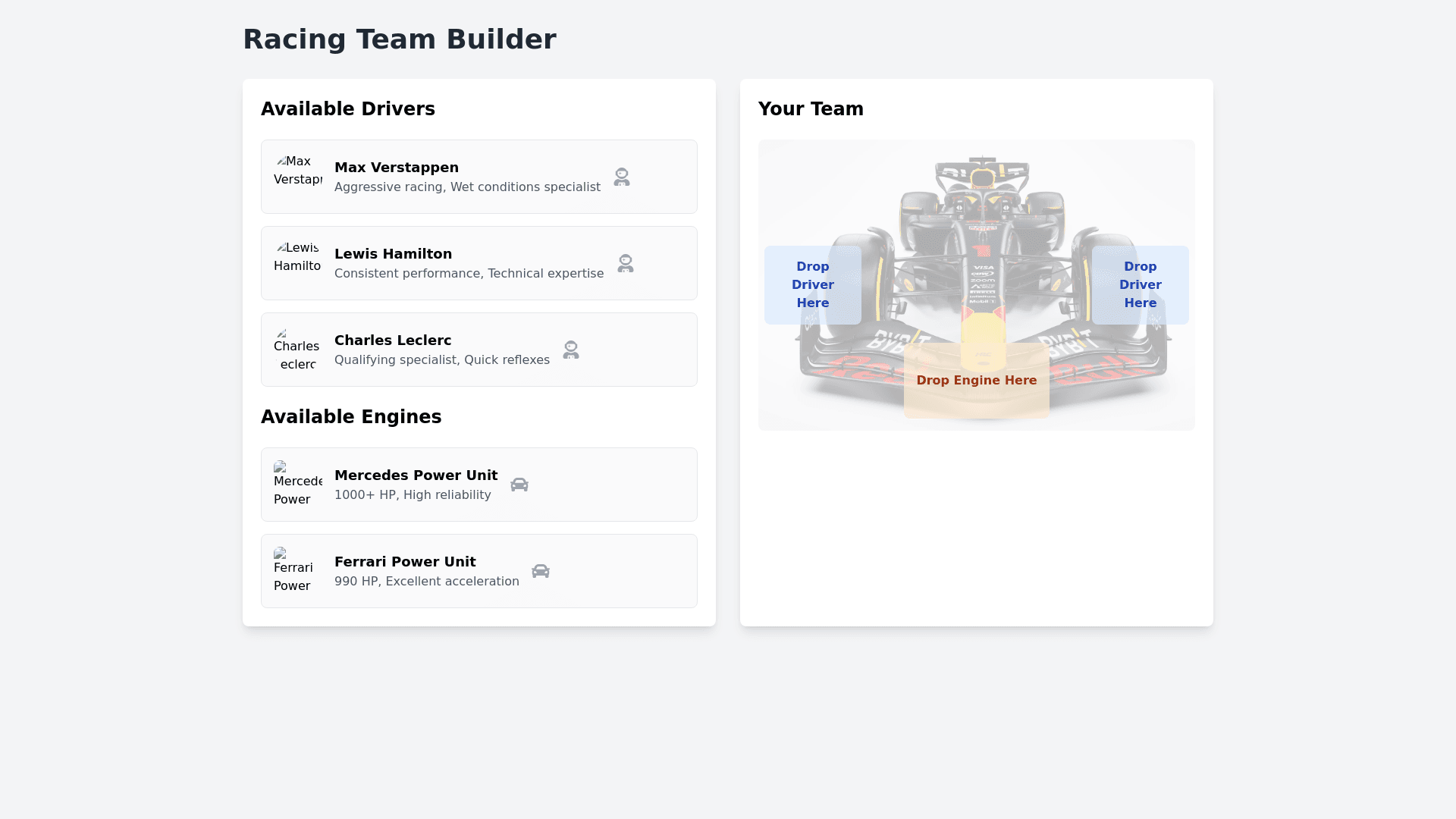Click the driver icon beside Lewis Hamilton

[626, 264]
